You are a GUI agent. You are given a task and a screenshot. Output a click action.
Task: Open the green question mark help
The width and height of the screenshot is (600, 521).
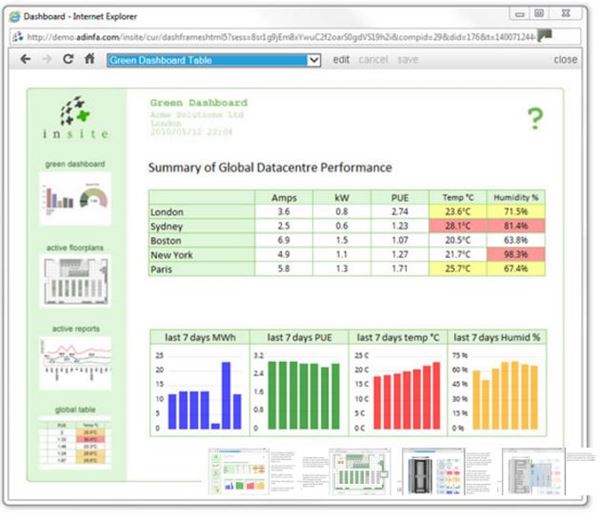pos(535,120)
